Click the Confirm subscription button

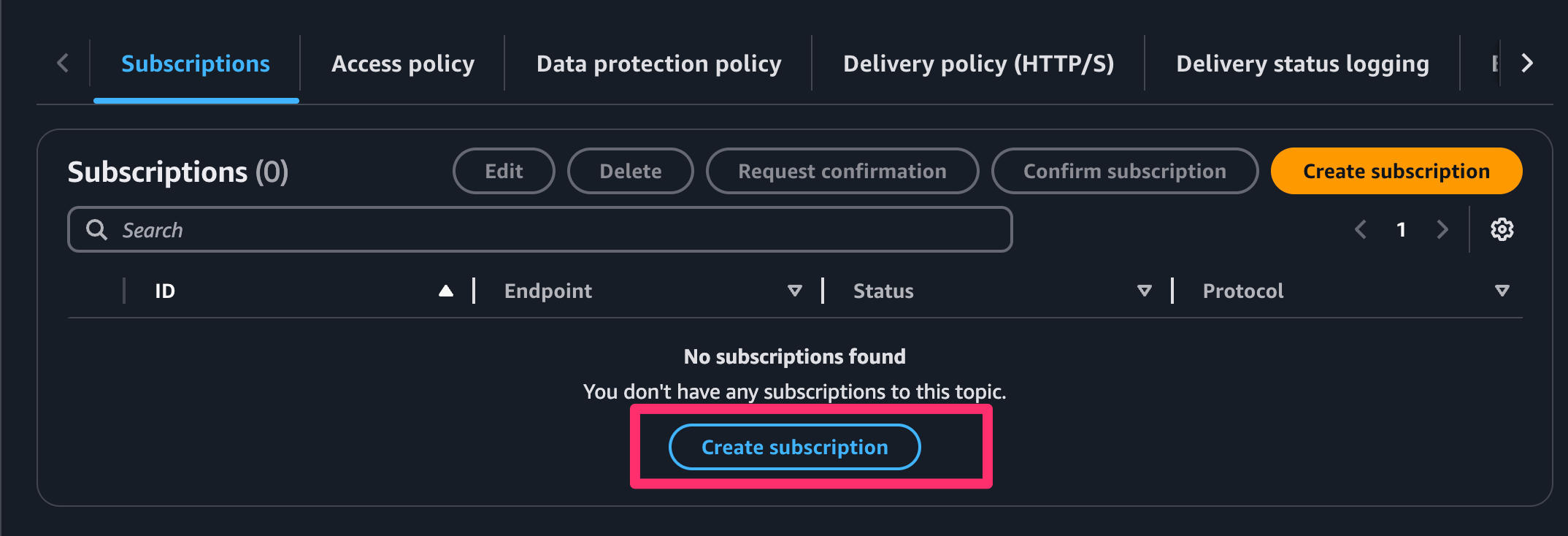pyautogui.click(x=1125, y=171)
